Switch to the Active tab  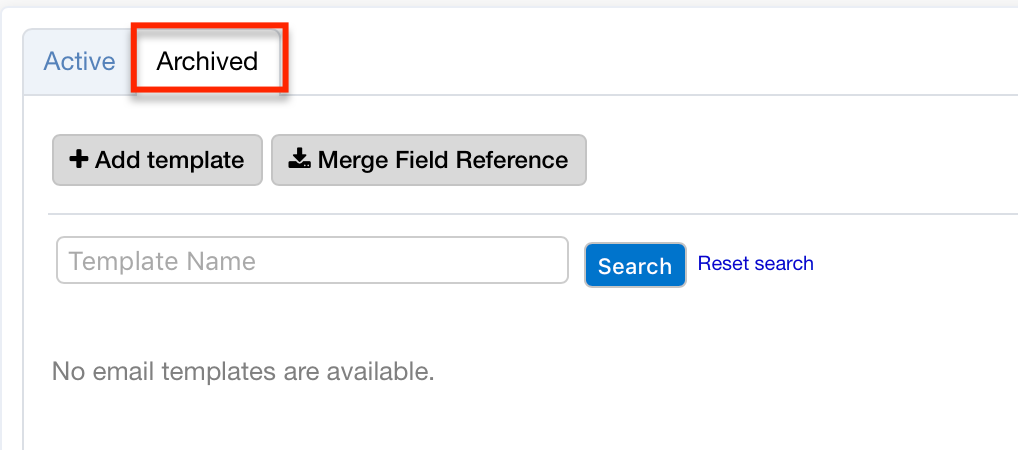click(79, 62)
